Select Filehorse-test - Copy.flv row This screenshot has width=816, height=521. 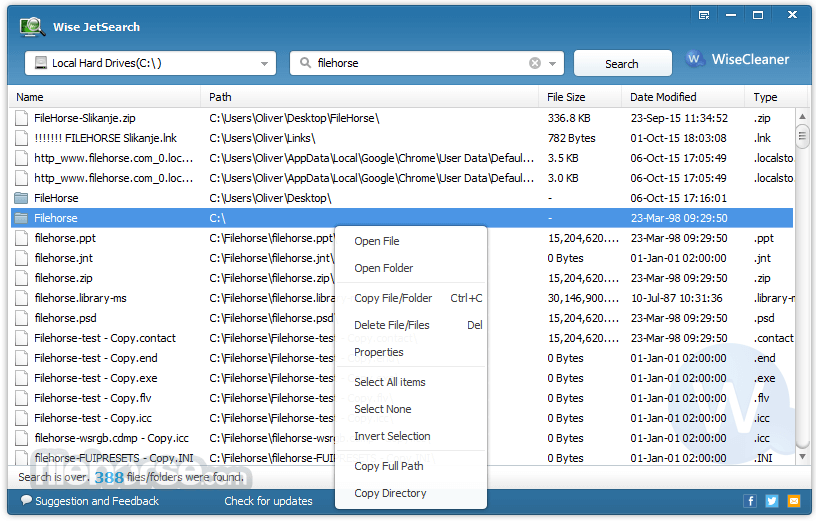tap(402, 398)
